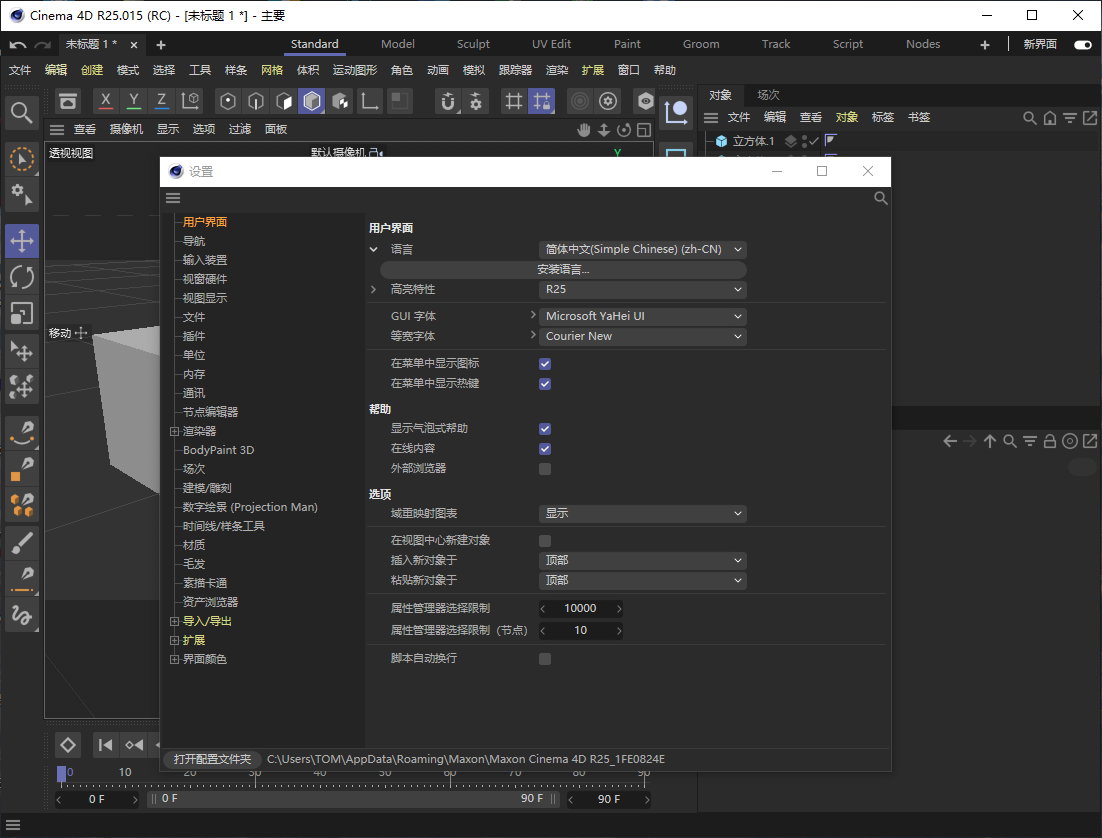This screenshot has width=1102, height=838.
Task: Click the spline sketch tool in left toolbar
Action: (22, 615)
